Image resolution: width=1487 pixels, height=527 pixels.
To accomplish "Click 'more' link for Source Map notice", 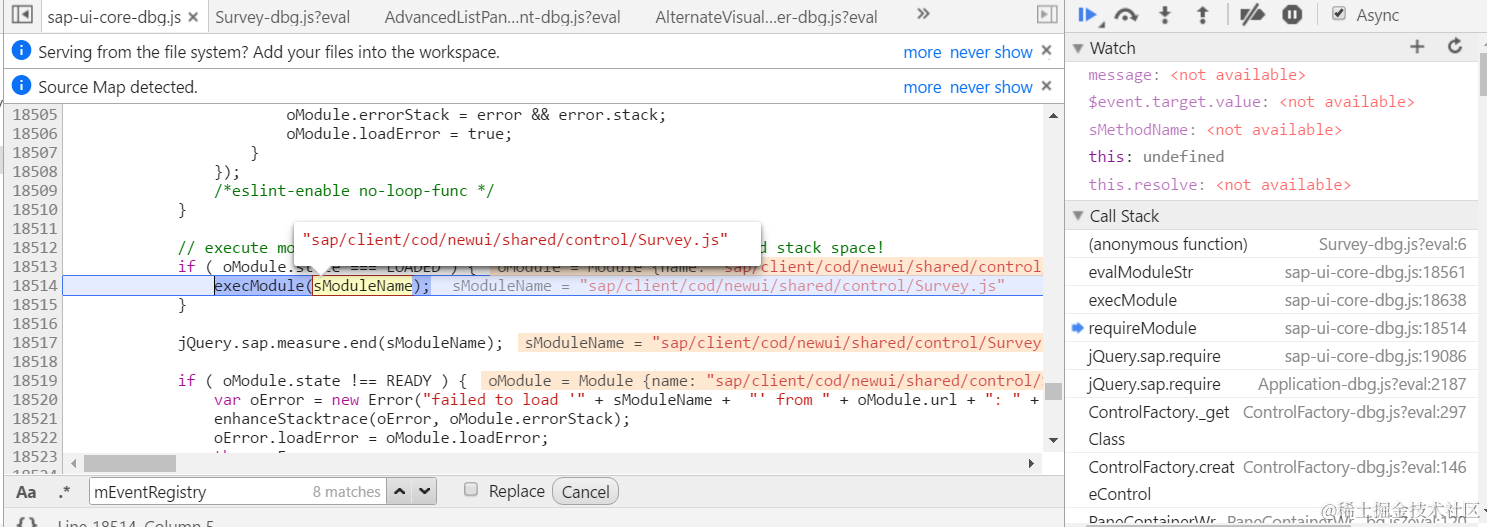I will click(x=922, y=87).
